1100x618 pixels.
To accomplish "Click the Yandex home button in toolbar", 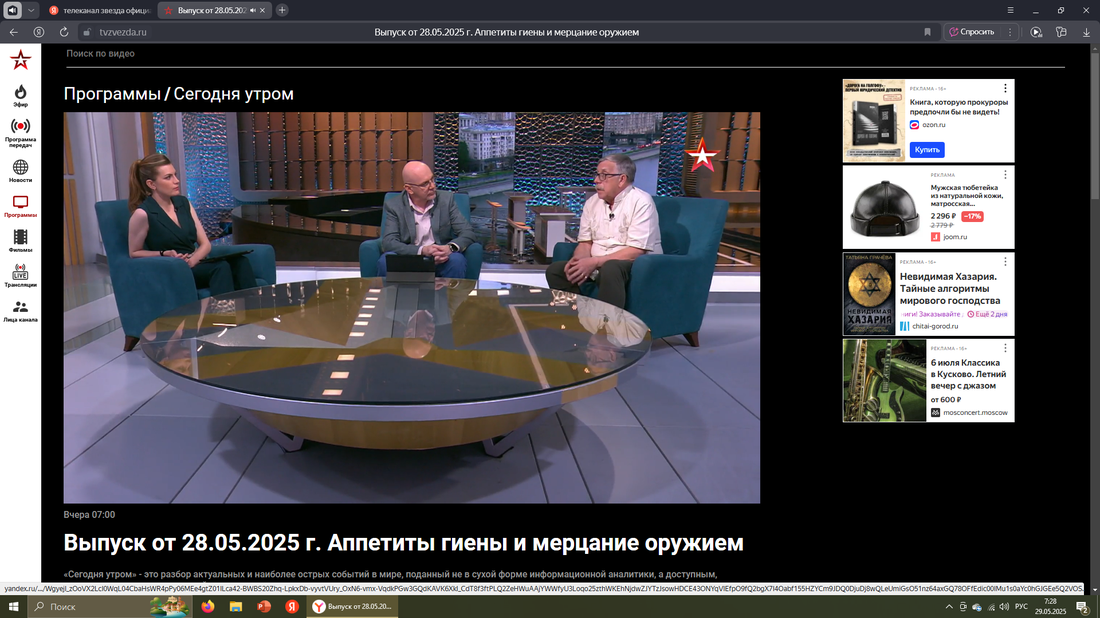I will click(39, 32).
